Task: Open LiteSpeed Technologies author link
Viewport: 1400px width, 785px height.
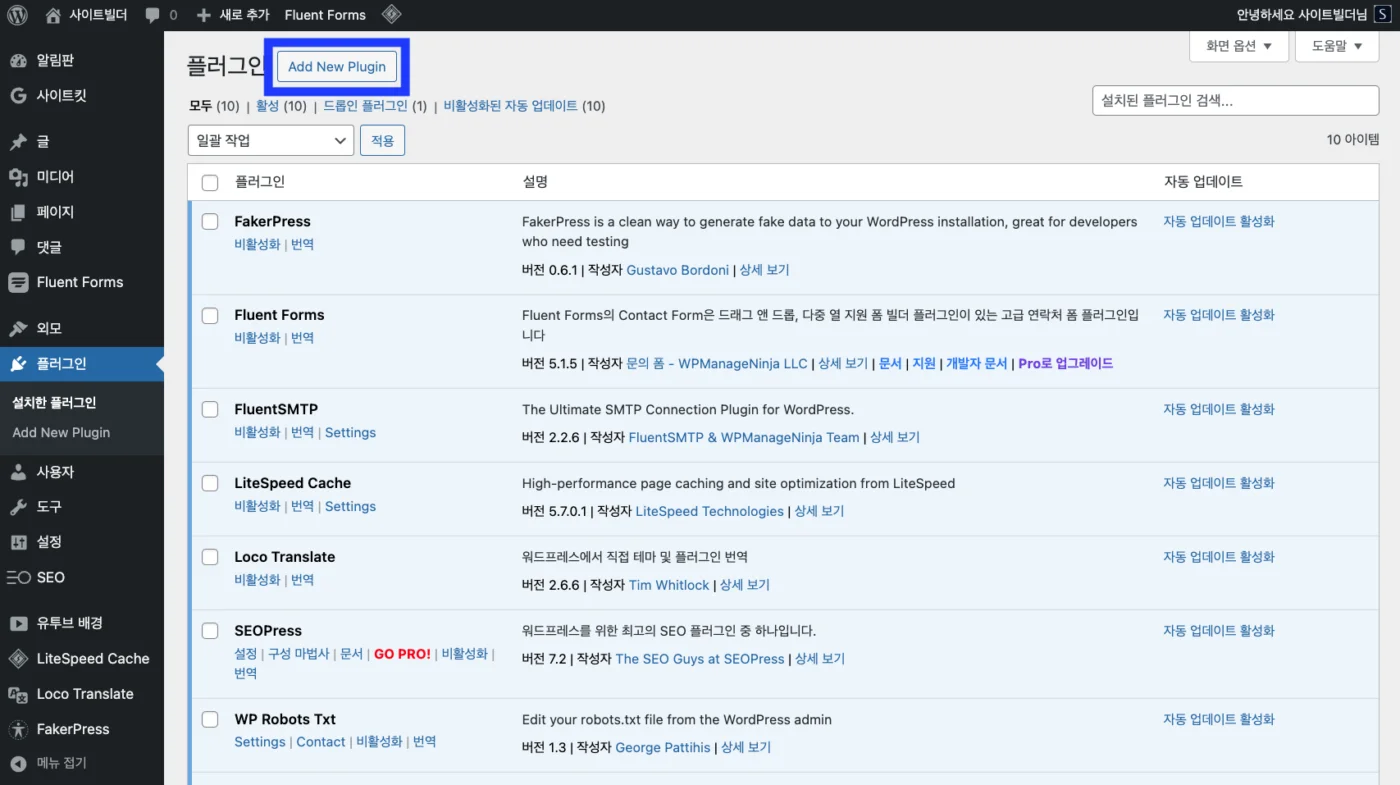Action: pyautogui.click(x=710, y=511)
